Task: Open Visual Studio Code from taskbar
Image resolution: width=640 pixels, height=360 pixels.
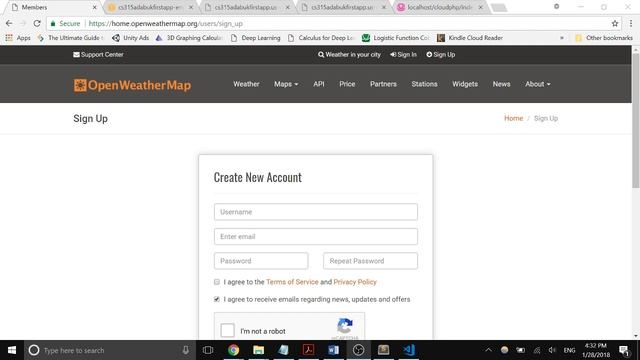Action: click(409, 350)
